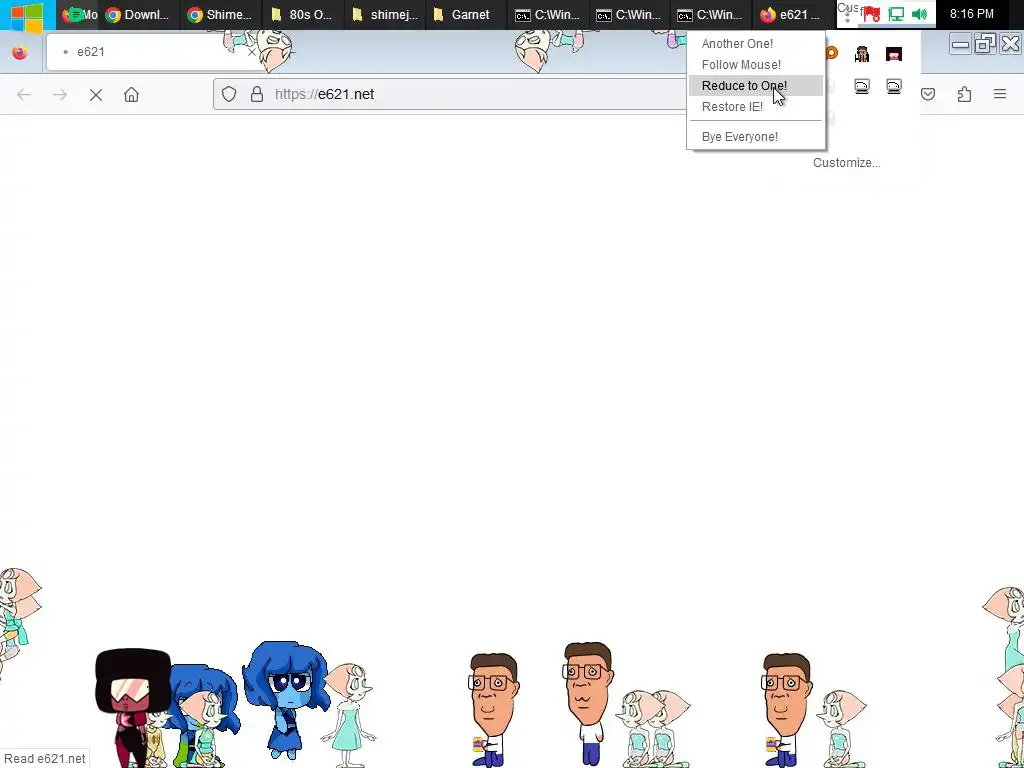Close the Firefox window
Screen dimensions: 1024x768
1010,44
